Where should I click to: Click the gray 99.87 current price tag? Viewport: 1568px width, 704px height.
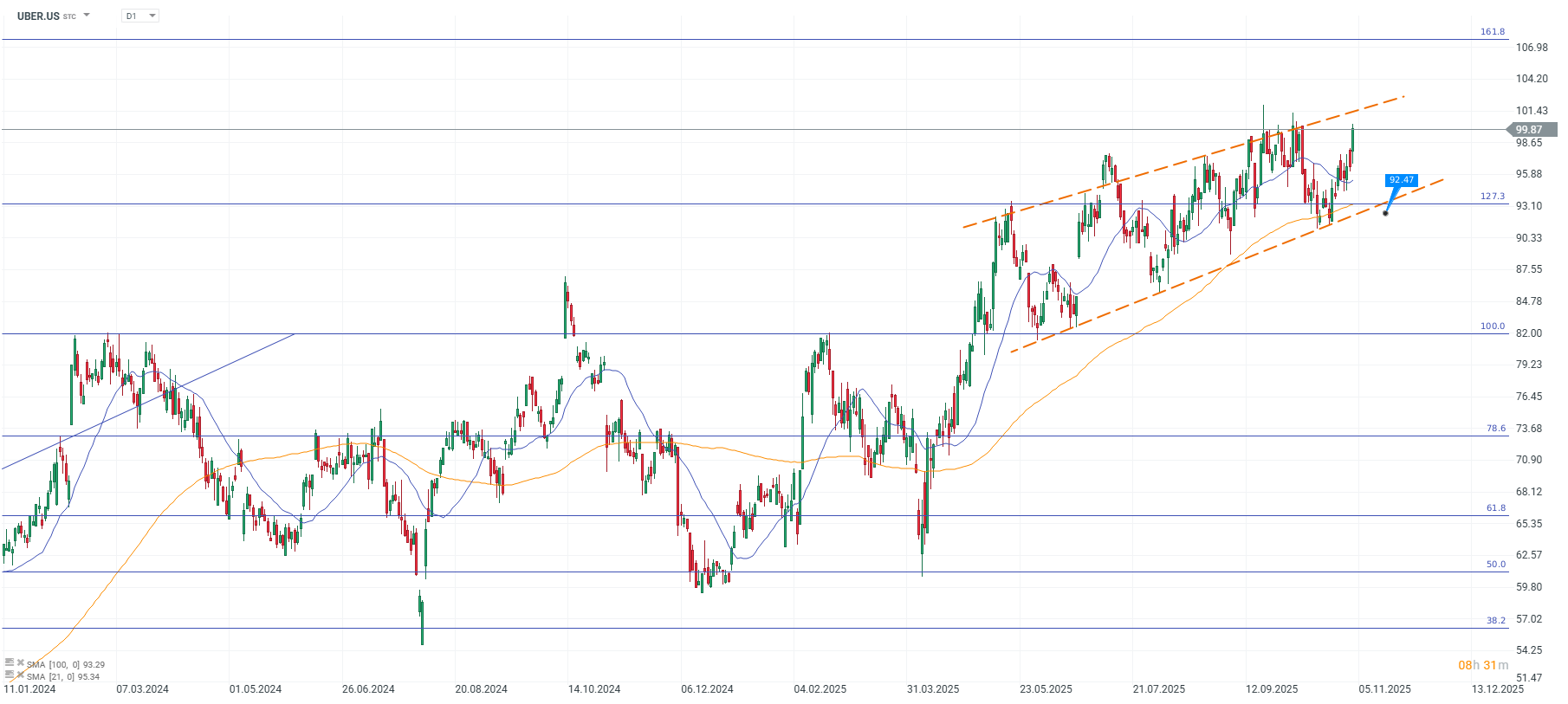[x=1531, y=130]
